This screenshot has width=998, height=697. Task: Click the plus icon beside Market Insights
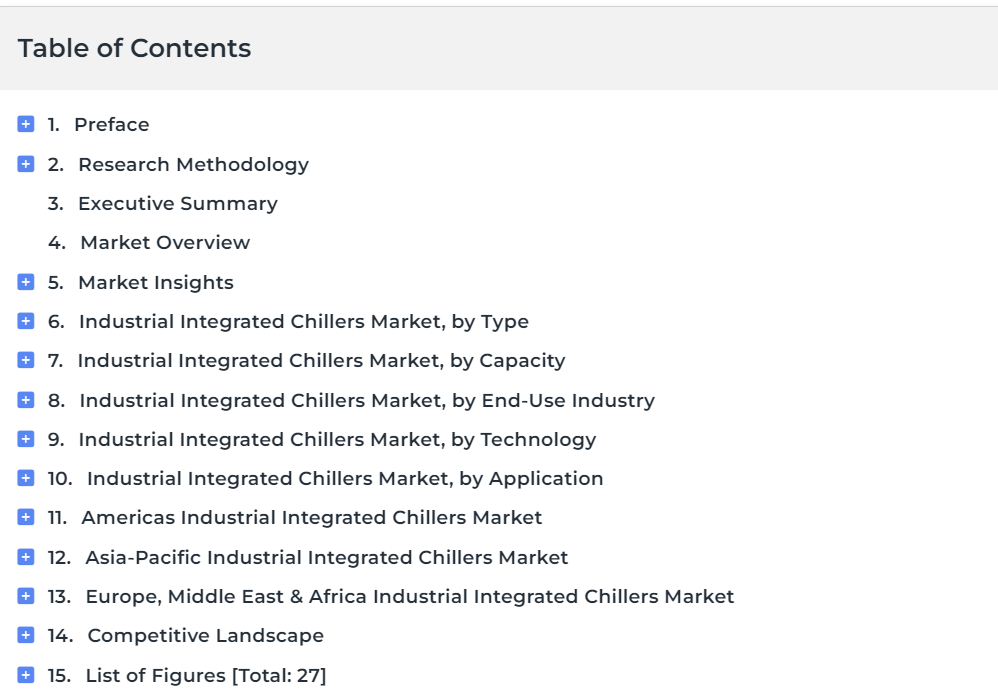[x=25, y=282]
